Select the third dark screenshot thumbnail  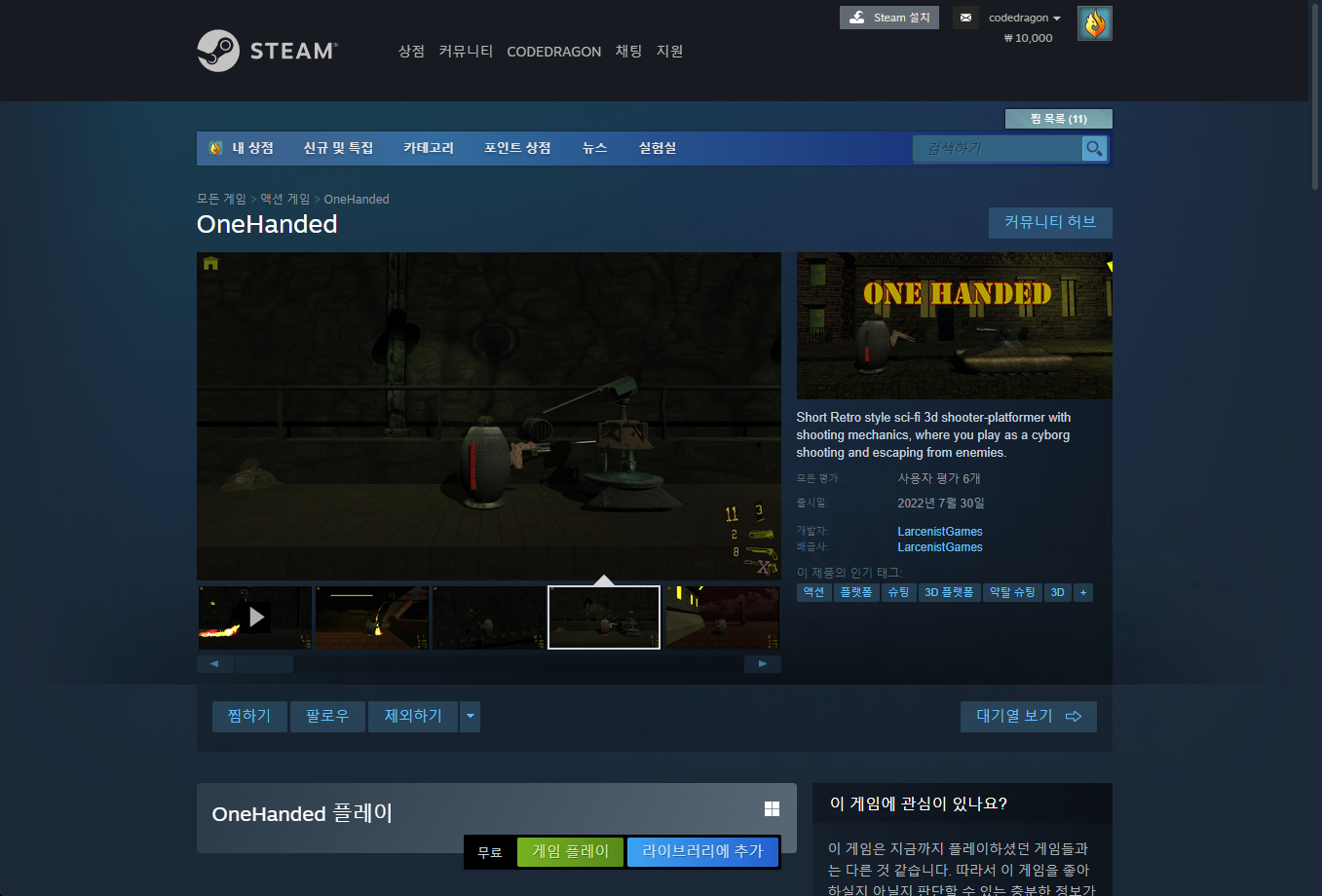488,617
